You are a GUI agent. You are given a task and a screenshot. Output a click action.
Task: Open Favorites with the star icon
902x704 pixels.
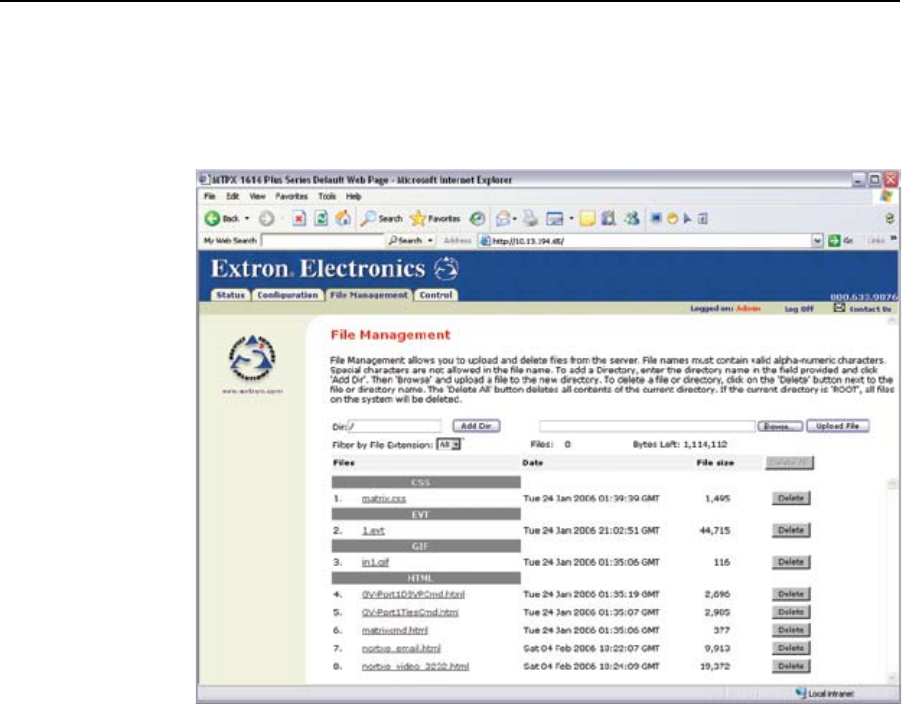(x=418, y=219)
